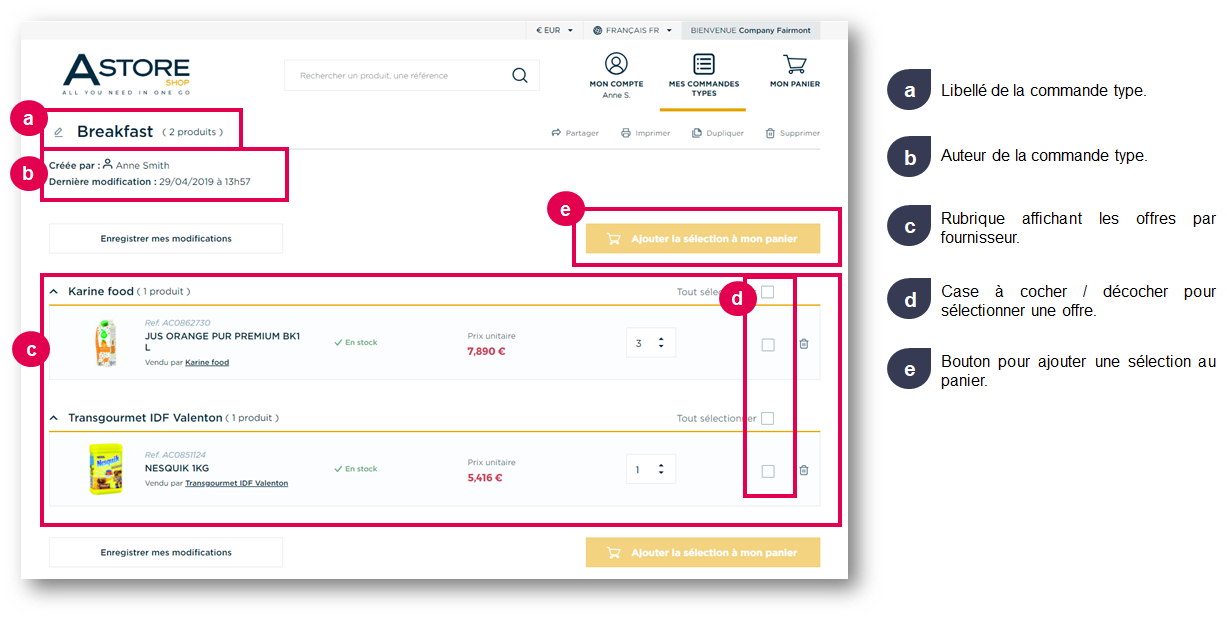The image size is (1227, 621).
Task: Click the search magnifier icon
Action: (519, 75)
